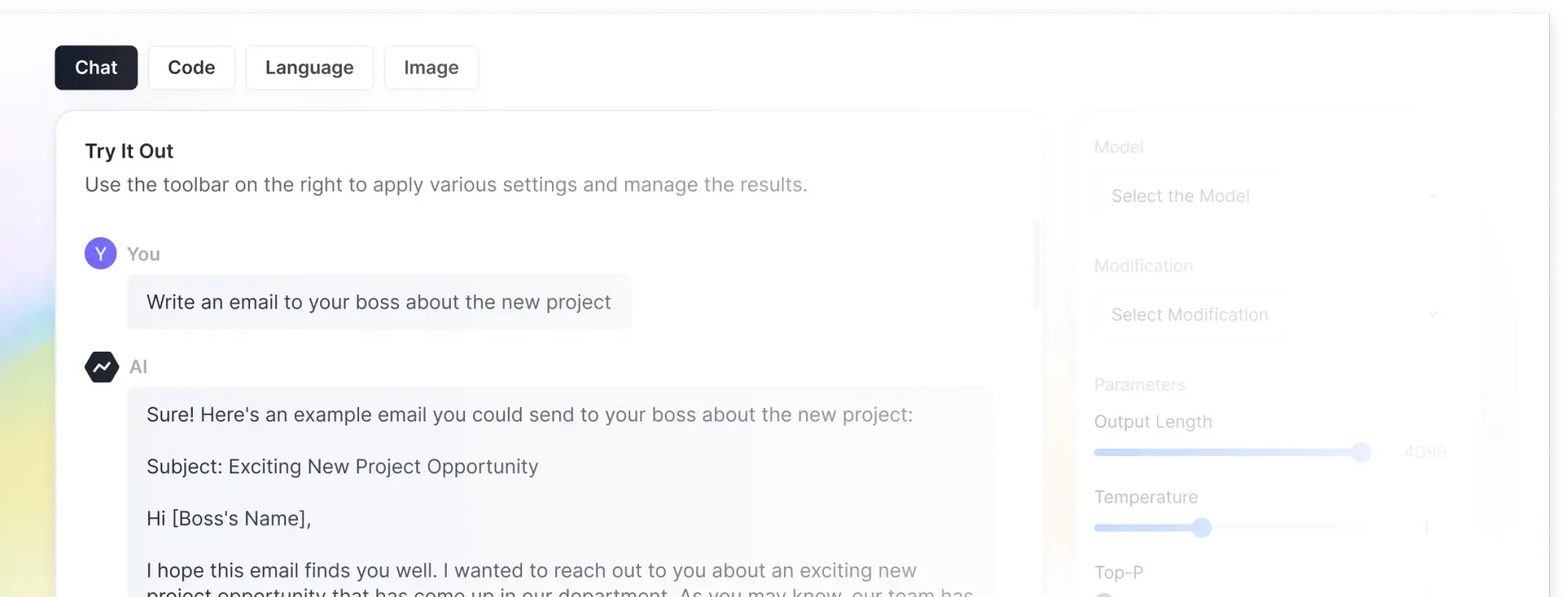
Task: Click the Top-P parameter label
Action: [1119, 573]
